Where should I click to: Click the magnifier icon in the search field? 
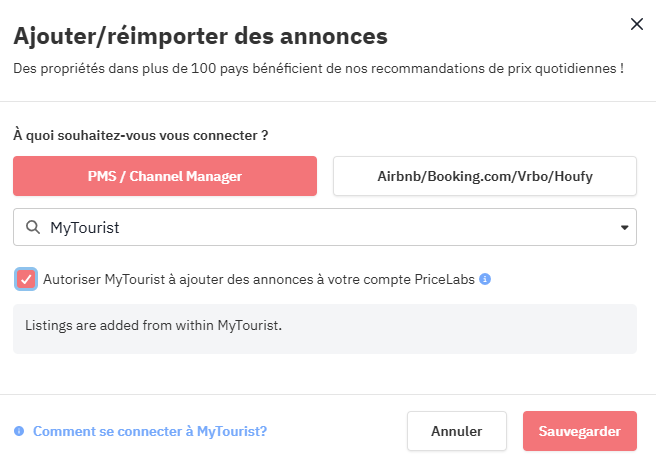32,228
